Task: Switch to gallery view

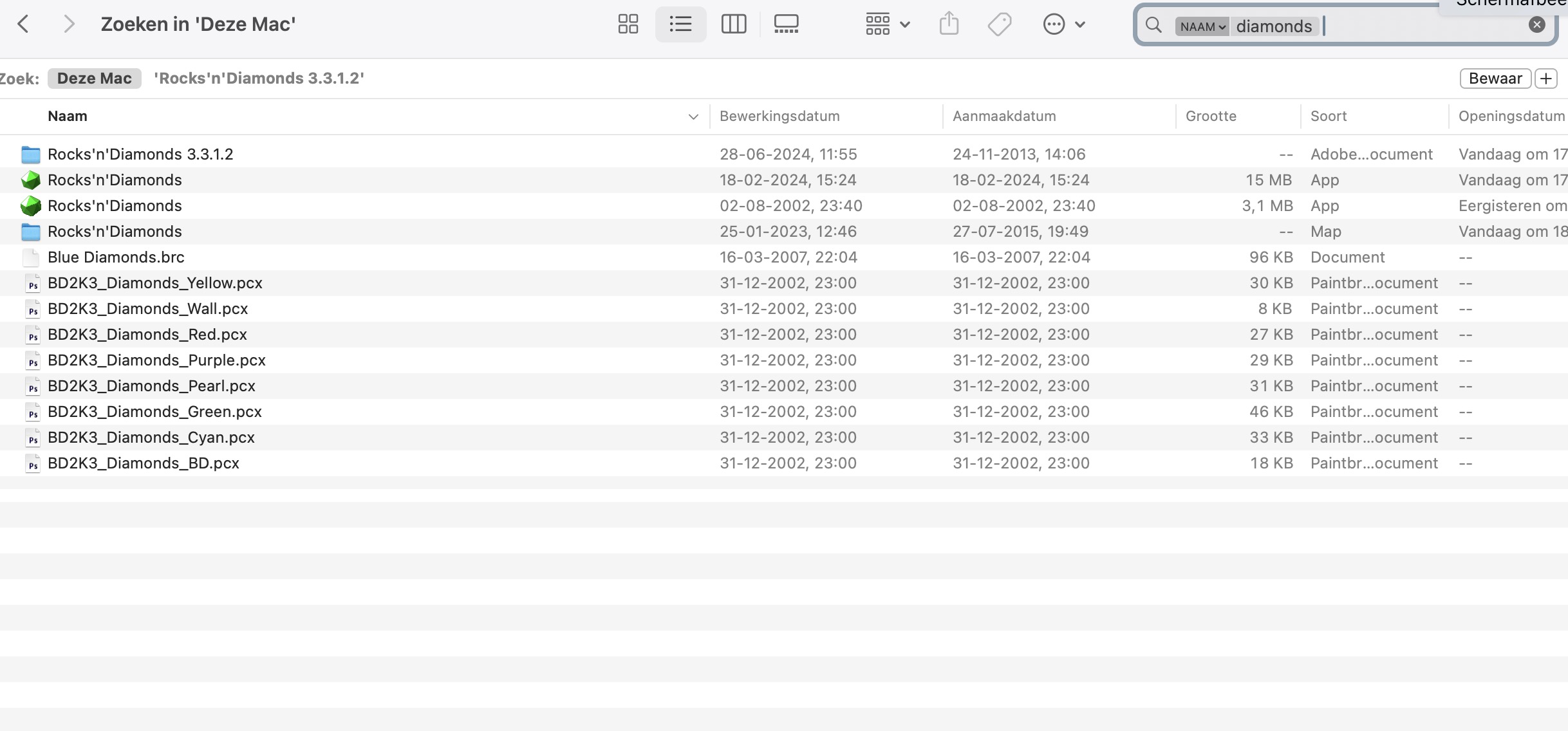Action: (x=786, y=24)
